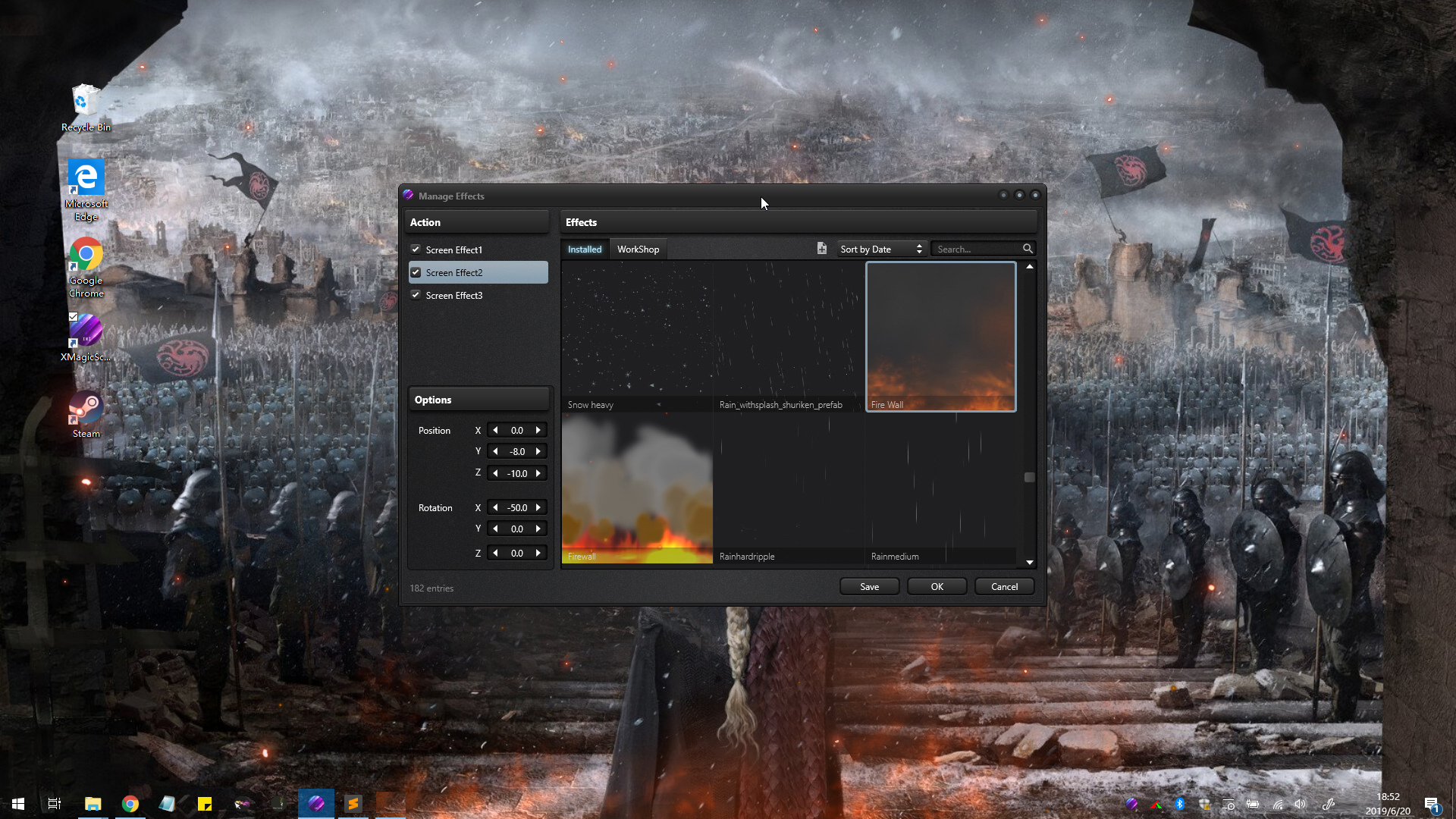Select the Firewall smoke effect thumbnail
The image size is (1456, 819).
tap(637, 488)
